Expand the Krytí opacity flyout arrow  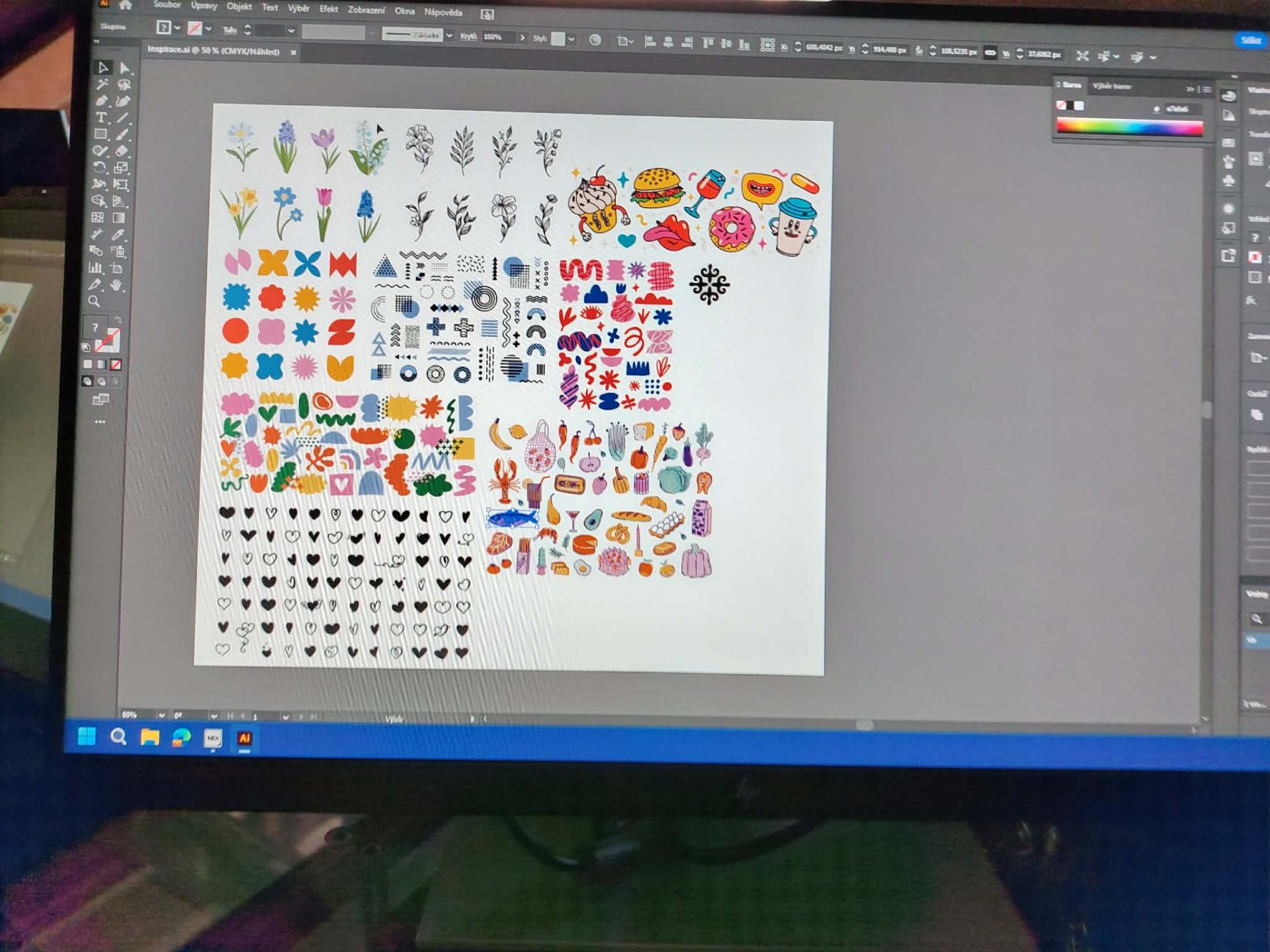click(523, 38)
